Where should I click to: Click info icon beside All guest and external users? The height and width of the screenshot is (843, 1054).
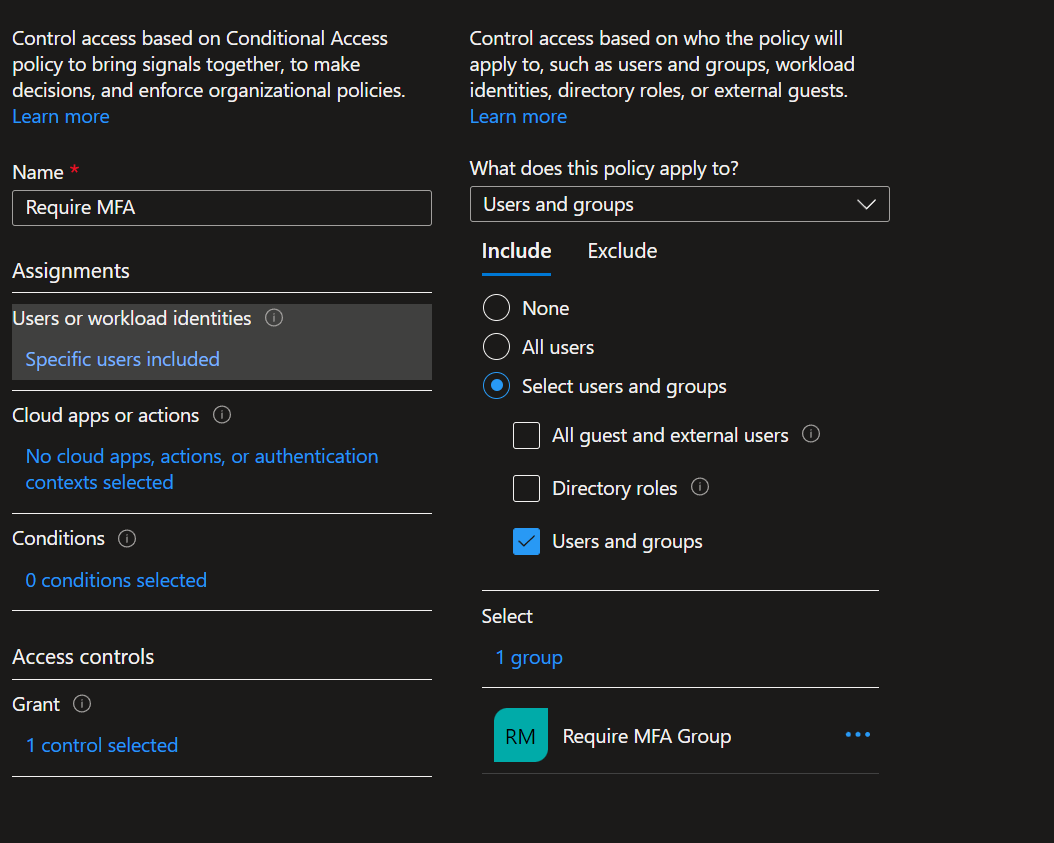coord(811,435)
